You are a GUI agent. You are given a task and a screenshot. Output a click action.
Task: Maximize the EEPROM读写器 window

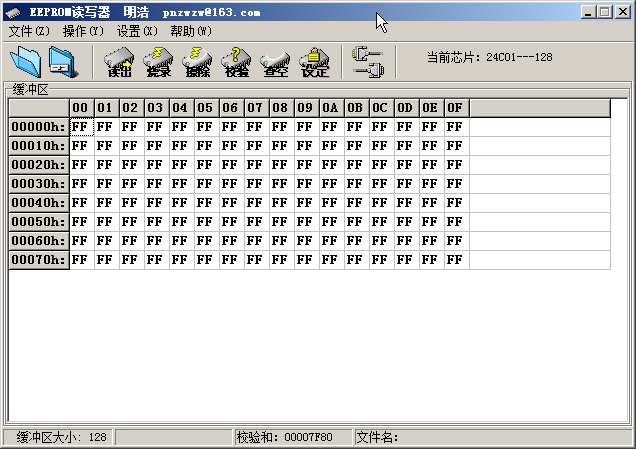(604, 12)
